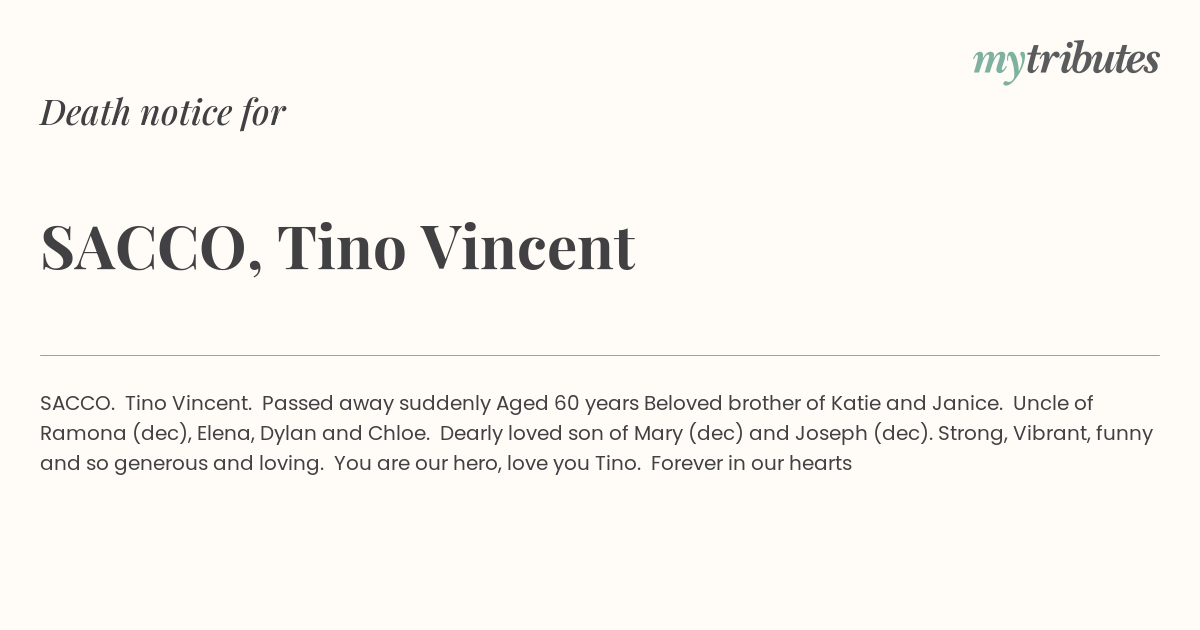The image size is (1200, 630).
Task: Click the word "SACCO," in the large title
Action: tap(152, 249)
